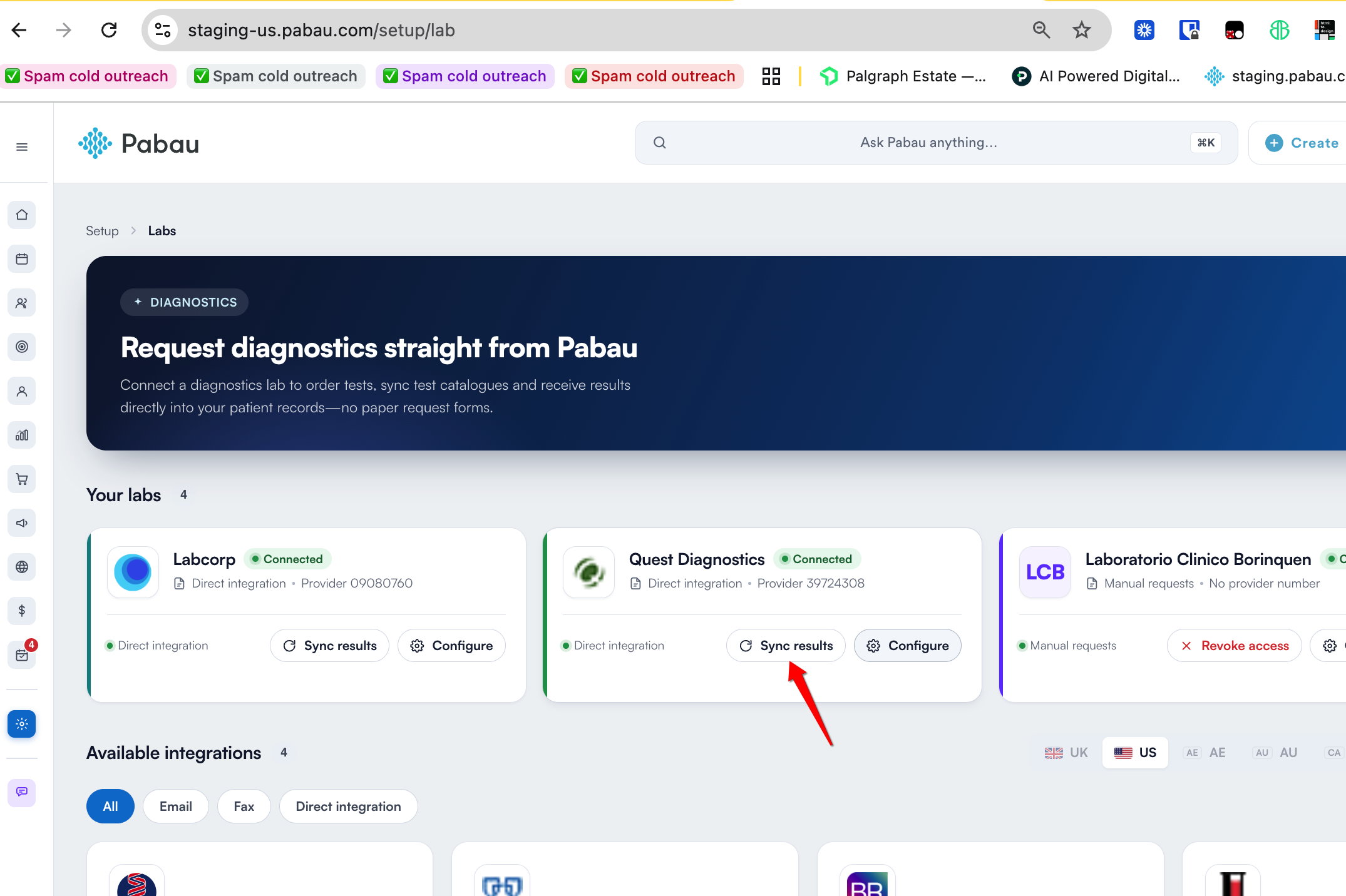Reload the current page
The height and width of the screenshot is (896, 1346).
[109, 30]
